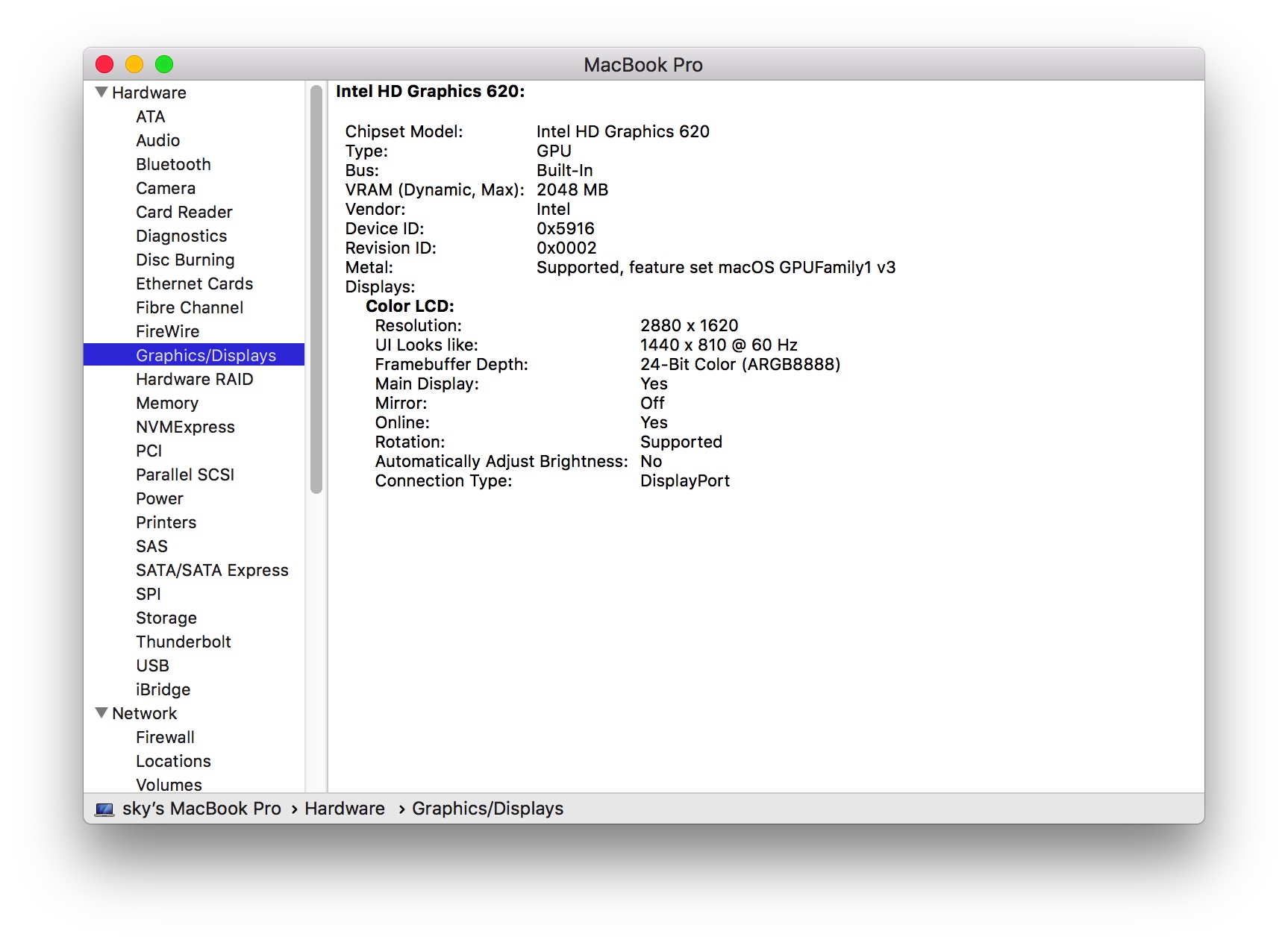Open iBridge info
Viewport: 1288px width, 943px height.
[163, 689]
